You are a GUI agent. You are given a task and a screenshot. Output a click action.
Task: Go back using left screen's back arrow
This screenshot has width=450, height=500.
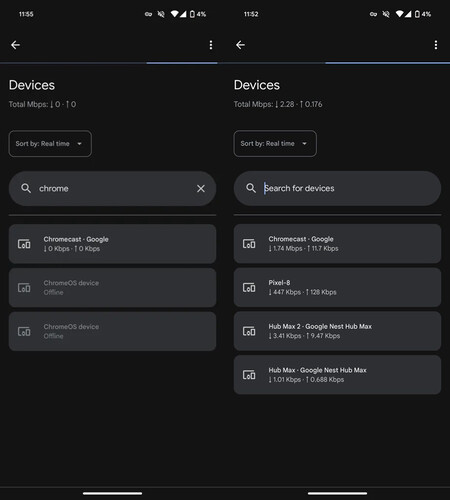[x=15, y=45]
